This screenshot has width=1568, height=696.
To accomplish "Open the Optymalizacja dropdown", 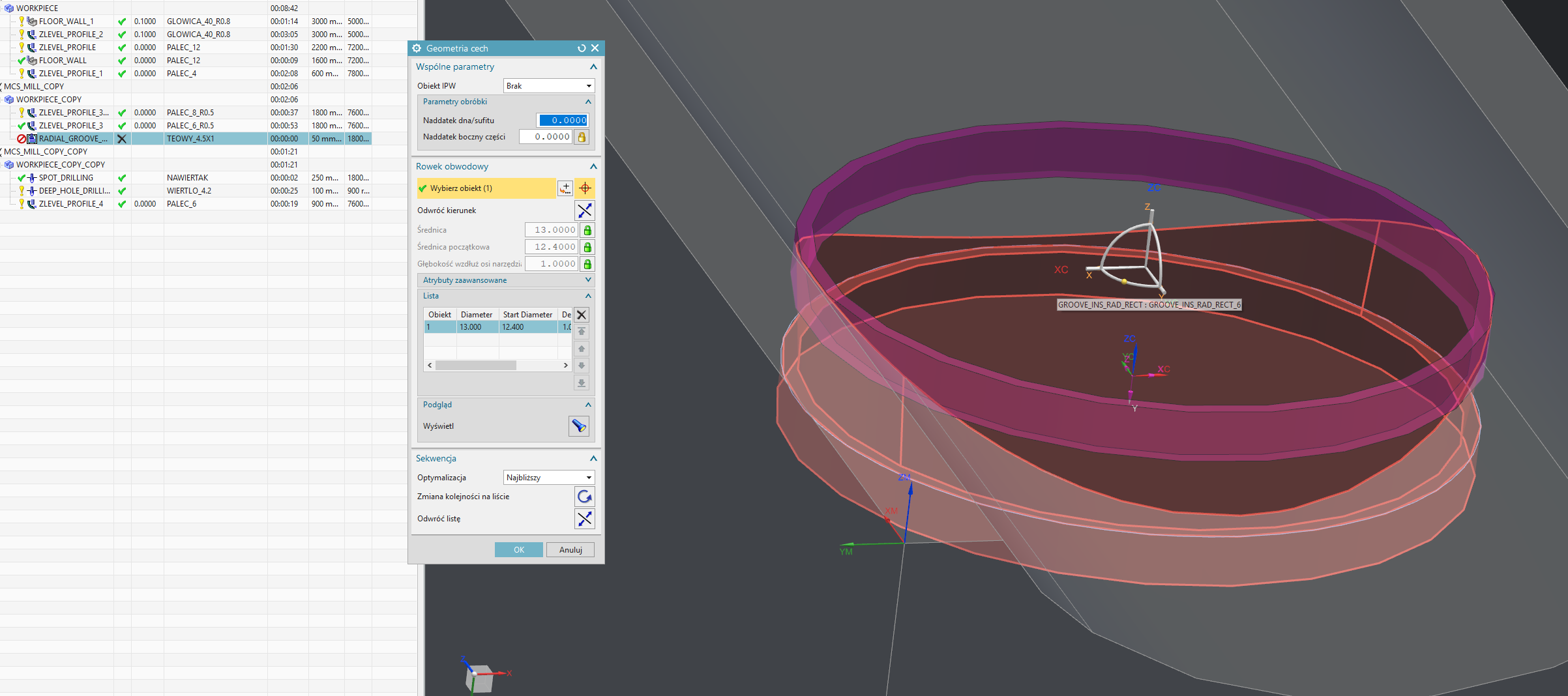I will 549,478.
